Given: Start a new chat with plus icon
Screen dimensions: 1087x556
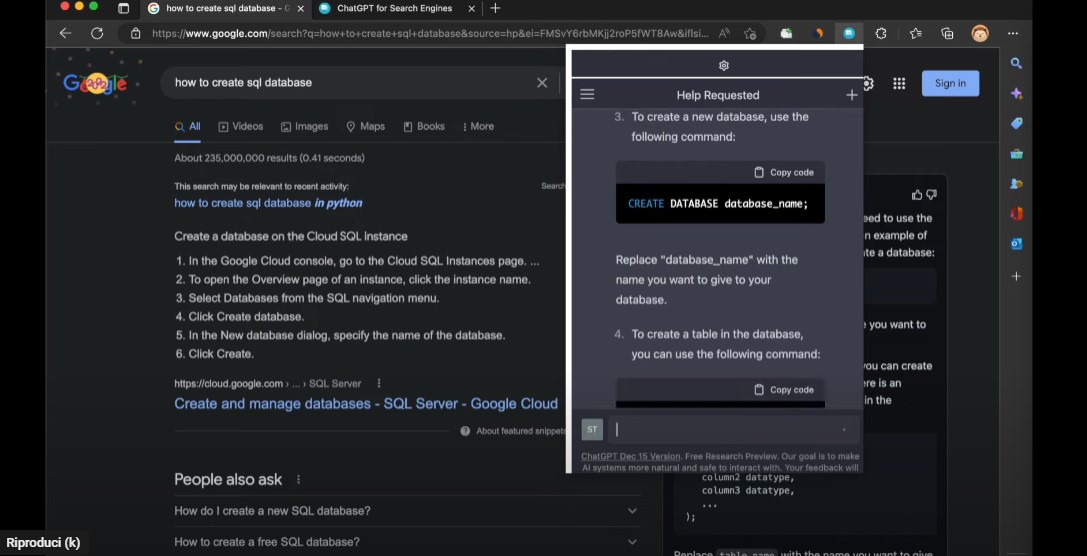Looking at the screenshot, I should point(851,95).
